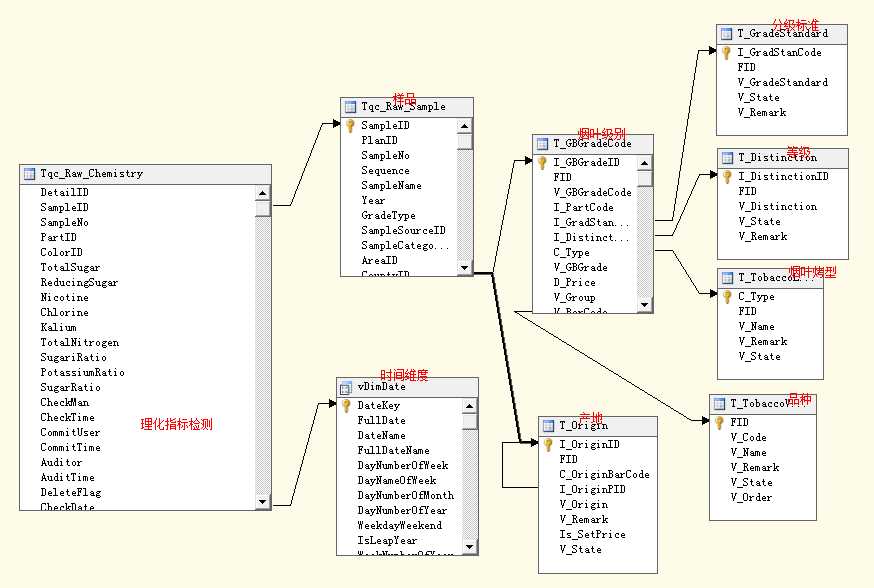Select I_PartCode column in T_GBGradeCode
This screenshot has height=588, width=874.
(585, 208)
